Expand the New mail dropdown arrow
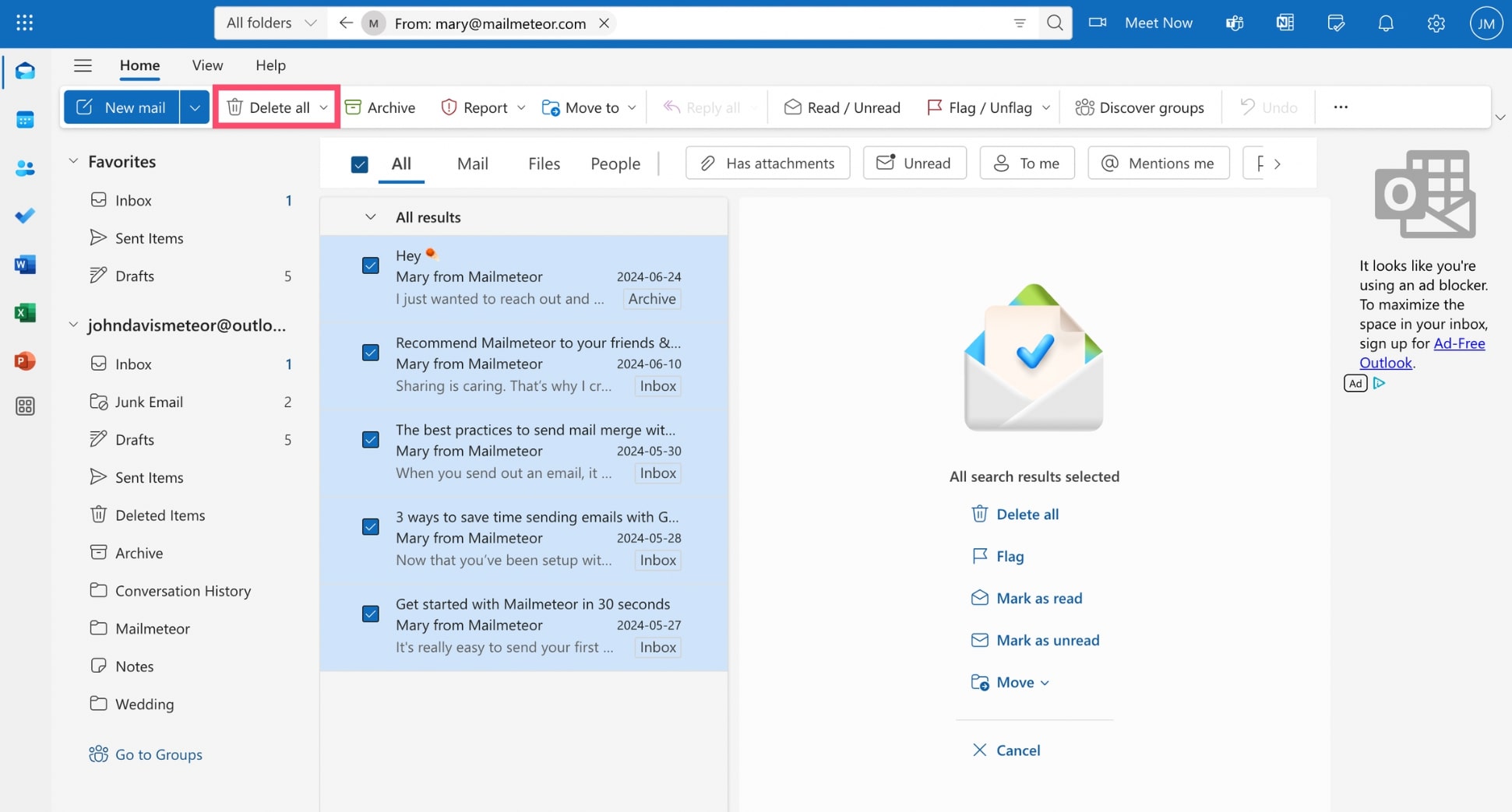 [195, 107]
